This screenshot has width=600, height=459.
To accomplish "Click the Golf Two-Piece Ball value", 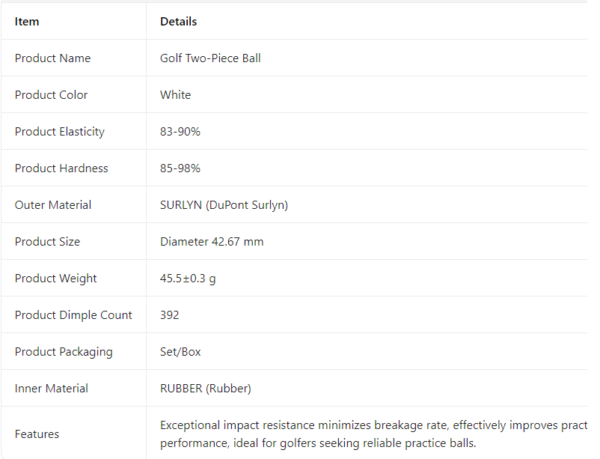I will coord(210,58).
